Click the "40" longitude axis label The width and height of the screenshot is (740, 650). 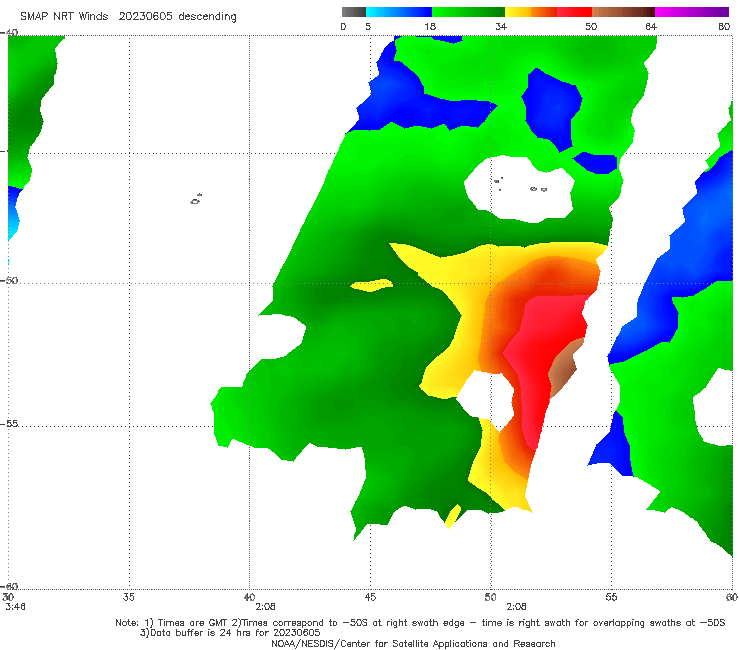click(x=249, y=597)
